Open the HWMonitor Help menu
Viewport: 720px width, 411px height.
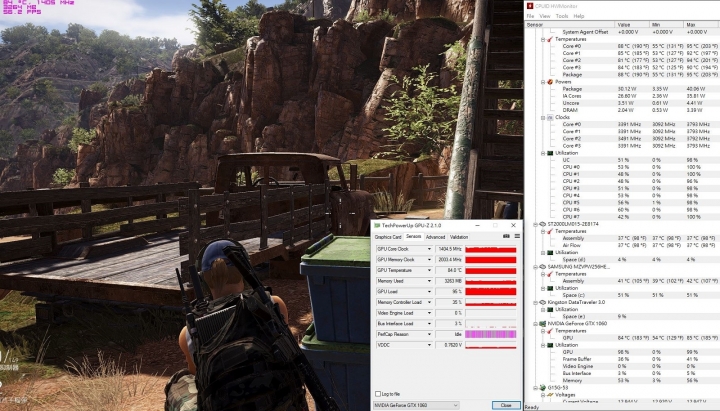coord(579,16)
